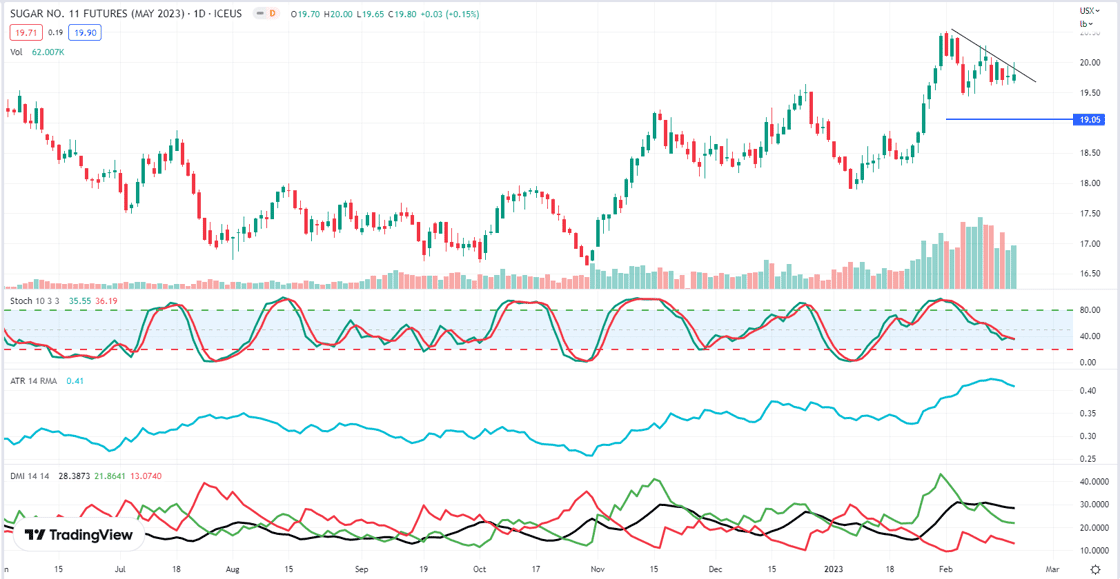Click the ATR value 0.41
1120x579 pixels.
pos(74,381)
